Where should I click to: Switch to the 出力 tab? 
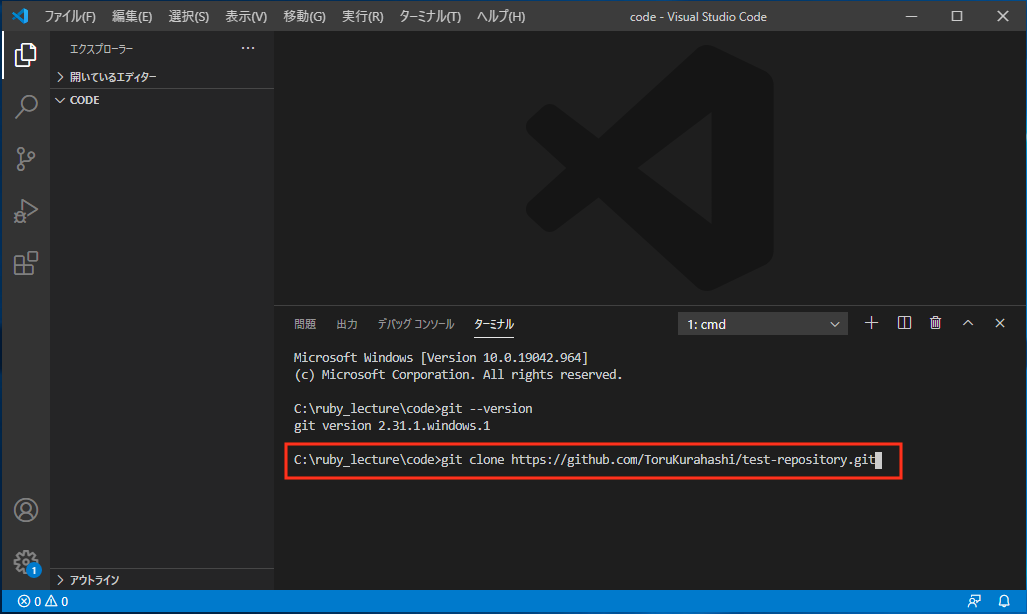tap(346, 324)
